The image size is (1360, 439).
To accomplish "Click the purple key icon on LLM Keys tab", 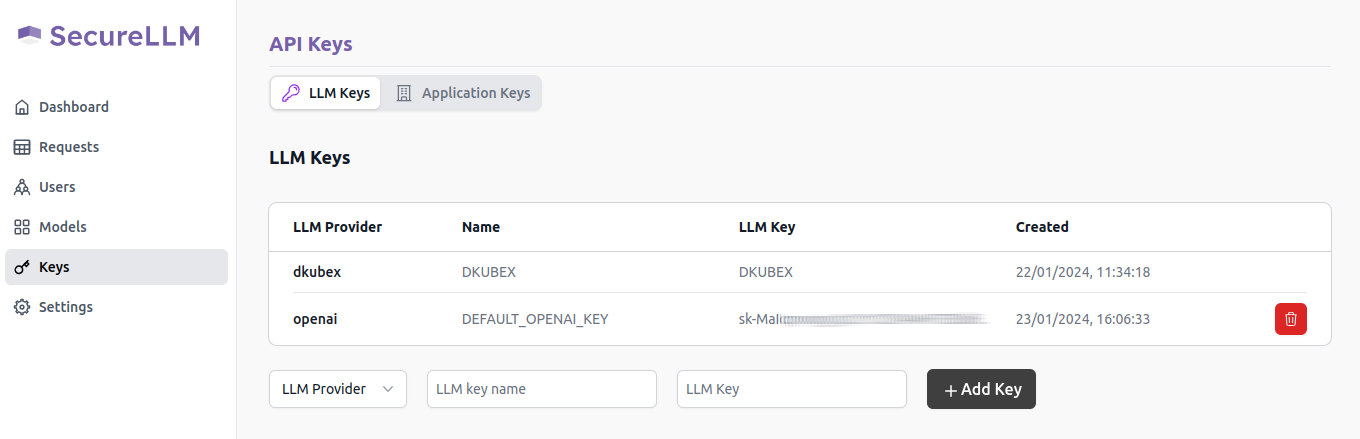I will pos(291,93).
